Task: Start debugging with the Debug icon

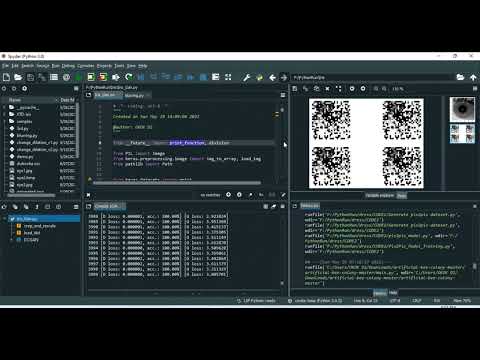Action: coord(141,77)
